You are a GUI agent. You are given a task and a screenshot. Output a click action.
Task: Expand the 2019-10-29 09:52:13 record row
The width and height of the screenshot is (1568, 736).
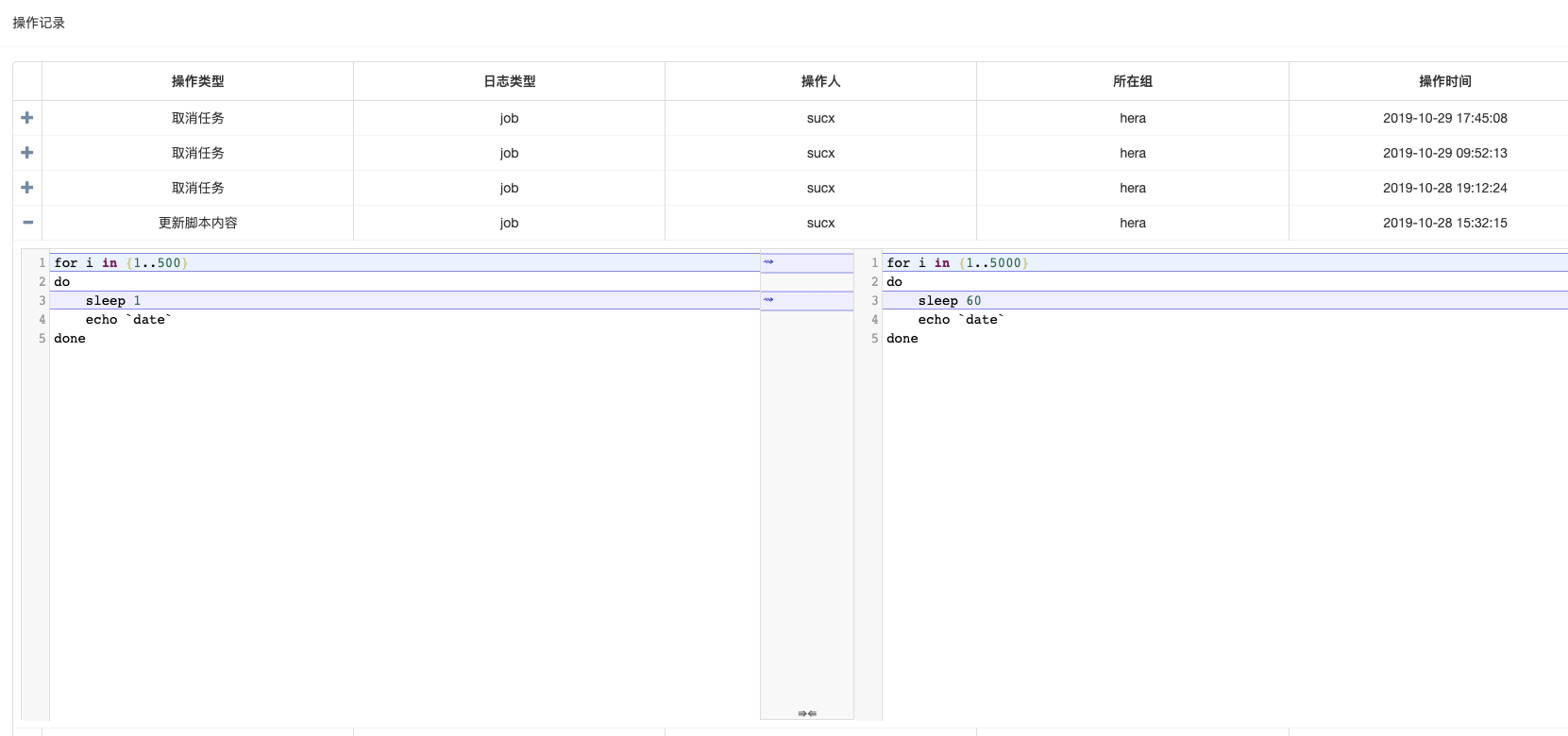(x=27, y=153)
